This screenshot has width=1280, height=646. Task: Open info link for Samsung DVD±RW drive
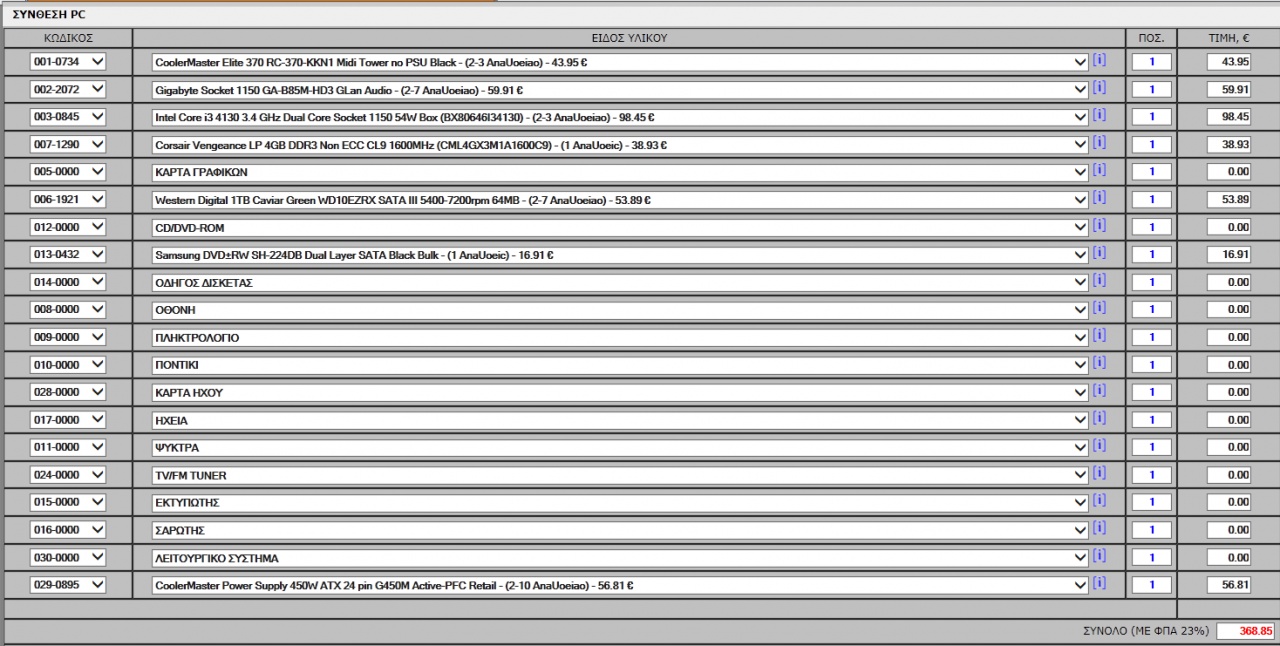point(1099,253)
